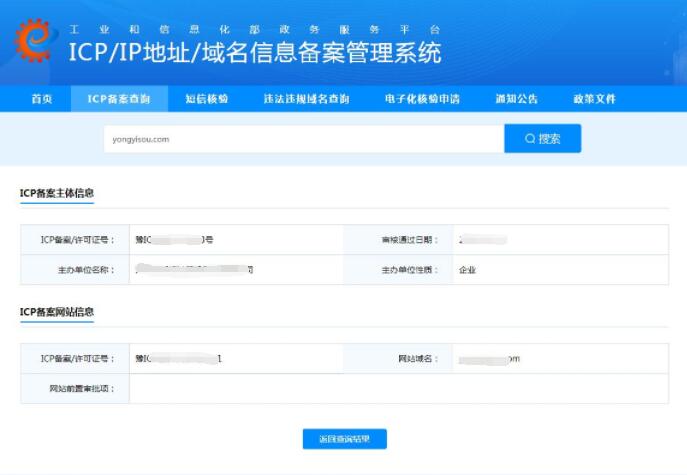
Task: Click the empty 网站前置审批项 value cell
Action: pos(398,388)
